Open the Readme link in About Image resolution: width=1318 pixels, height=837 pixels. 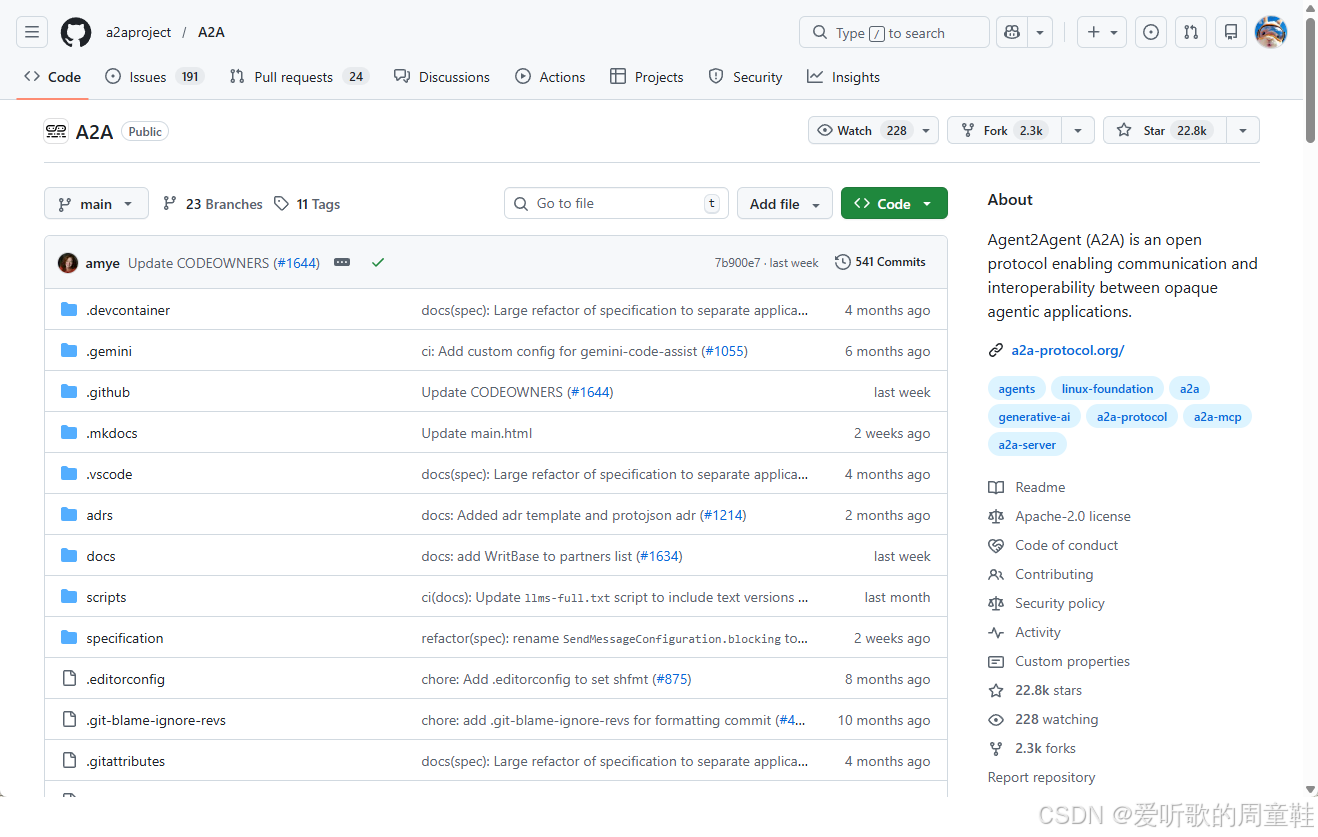1027,487
